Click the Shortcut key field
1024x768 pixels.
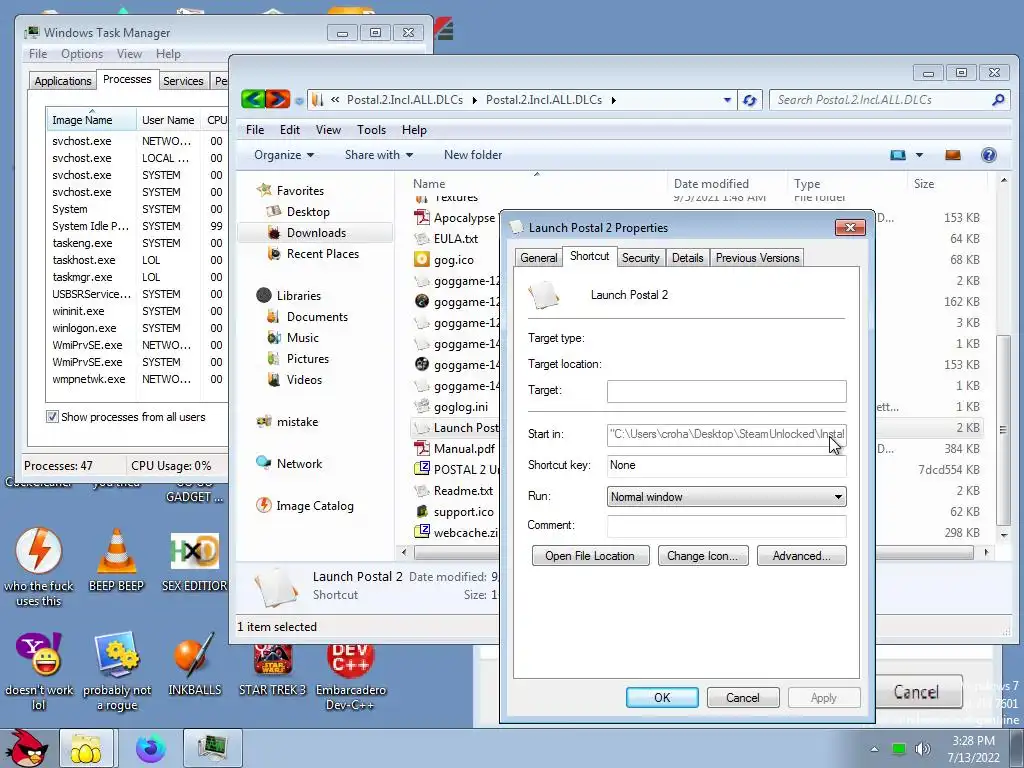point(726,465)
